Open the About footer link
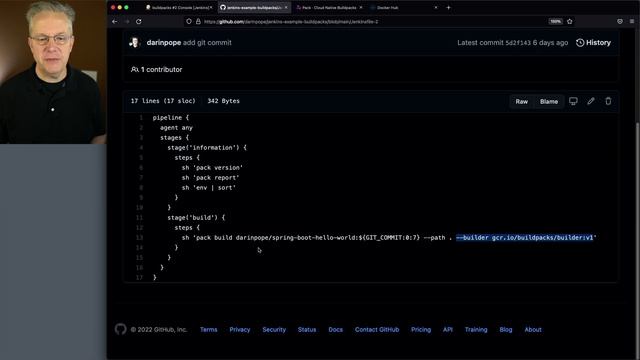This screenshot has width=640, height=360. click(x=533, y=329)
